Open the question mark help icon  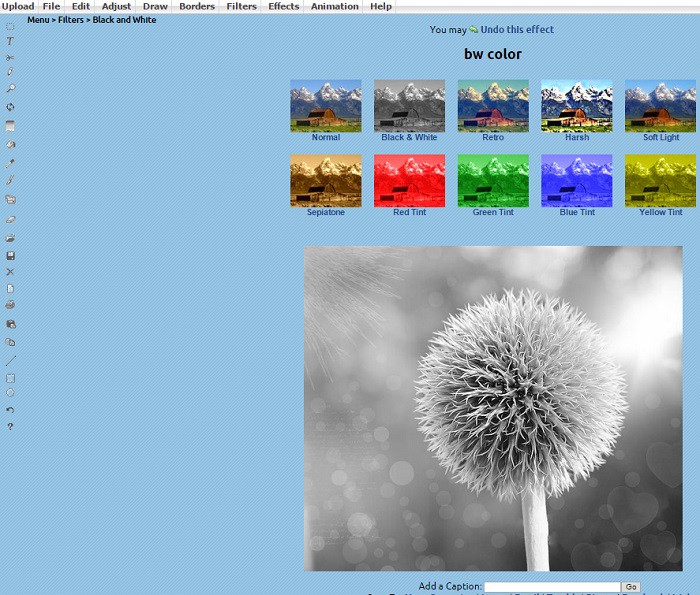10,427
